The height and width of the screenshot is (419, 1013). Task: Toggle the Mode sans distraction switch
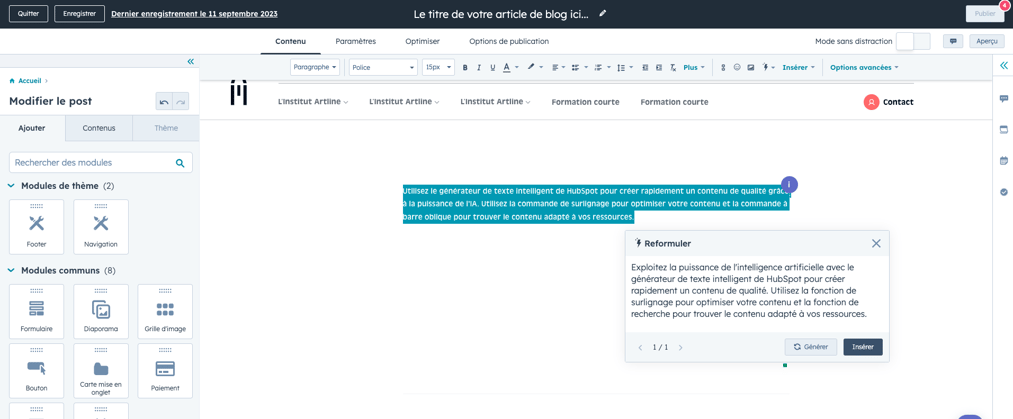tap(913, 41)
